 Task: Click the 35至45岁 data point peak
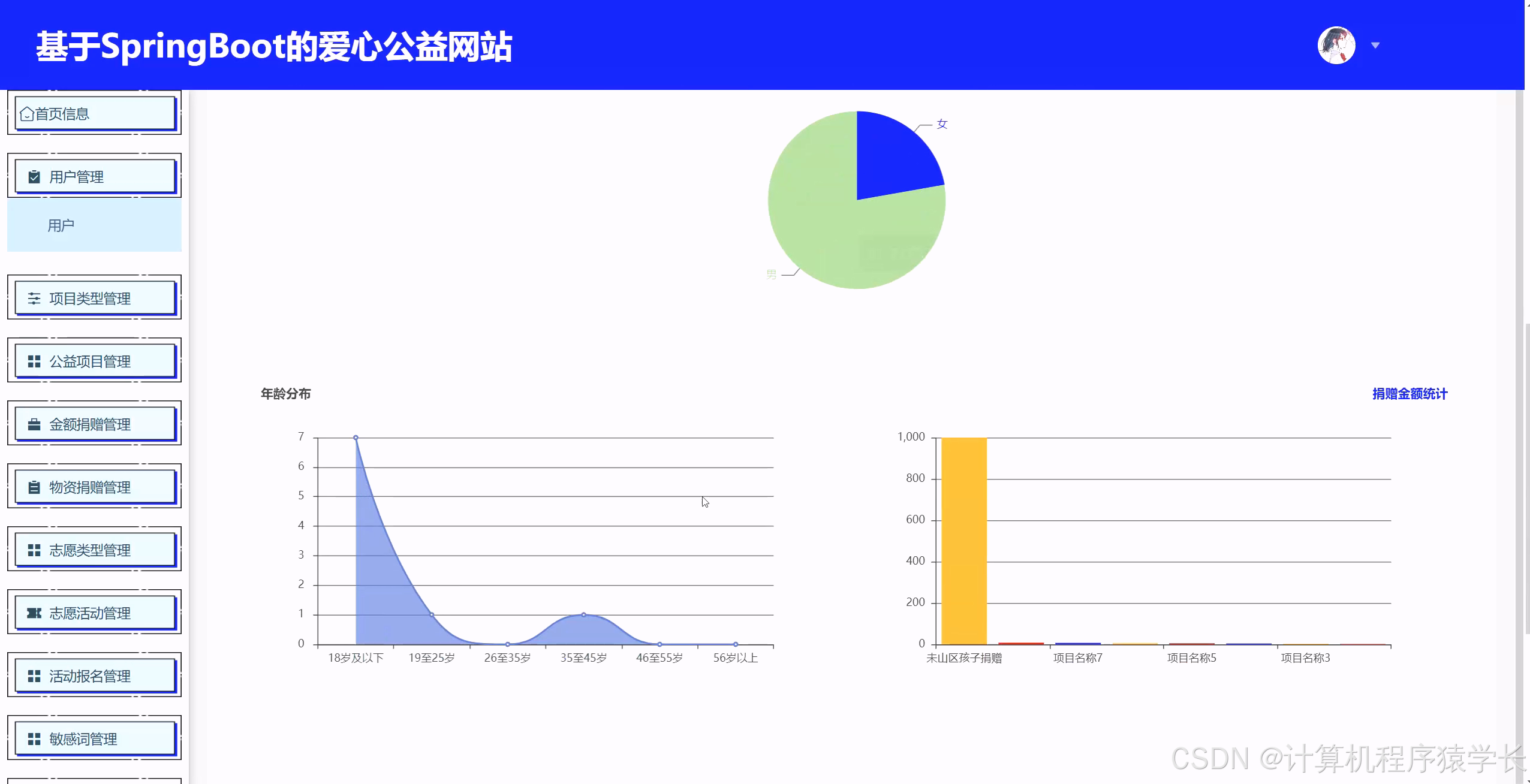coord(583,614)
